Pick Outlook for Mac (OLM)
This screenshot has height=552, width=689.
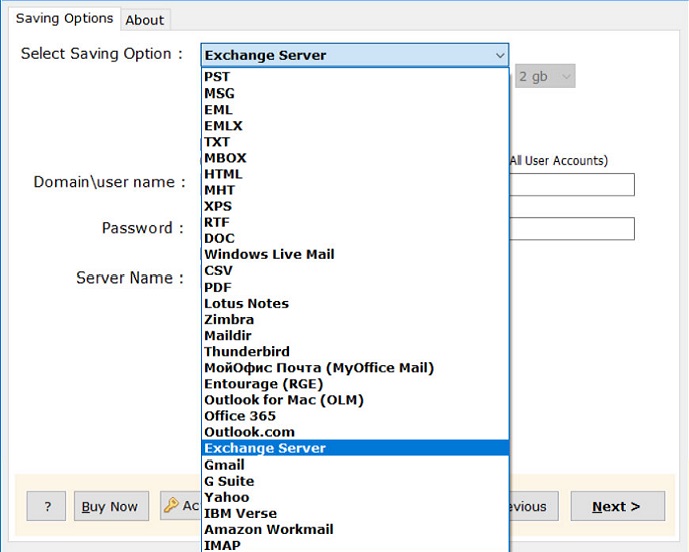(355, 400)
